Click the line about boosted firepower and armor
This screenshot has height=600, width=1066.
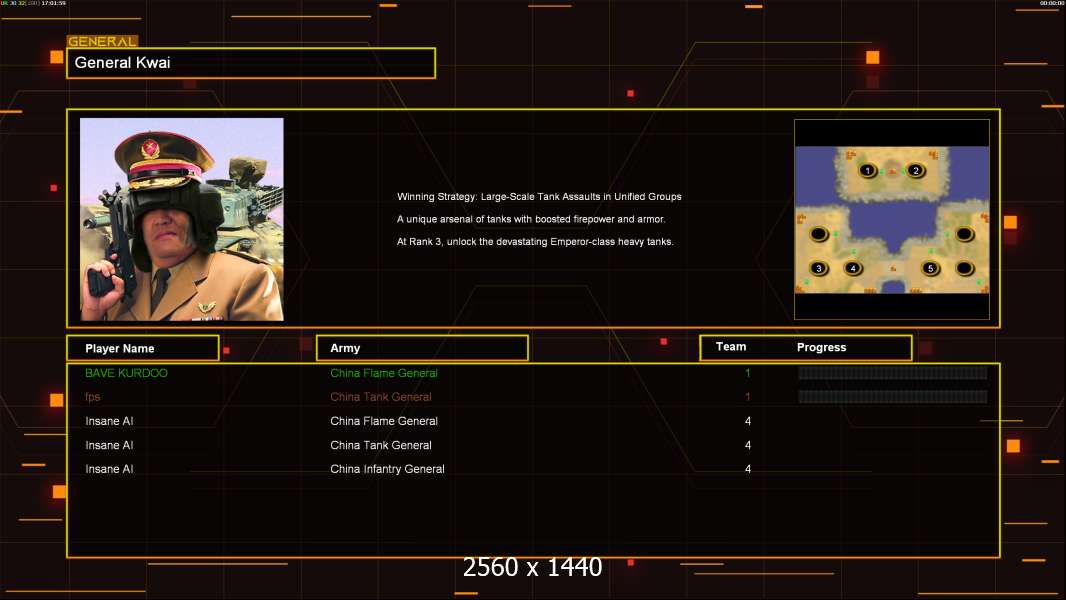[x=531, y=219]
